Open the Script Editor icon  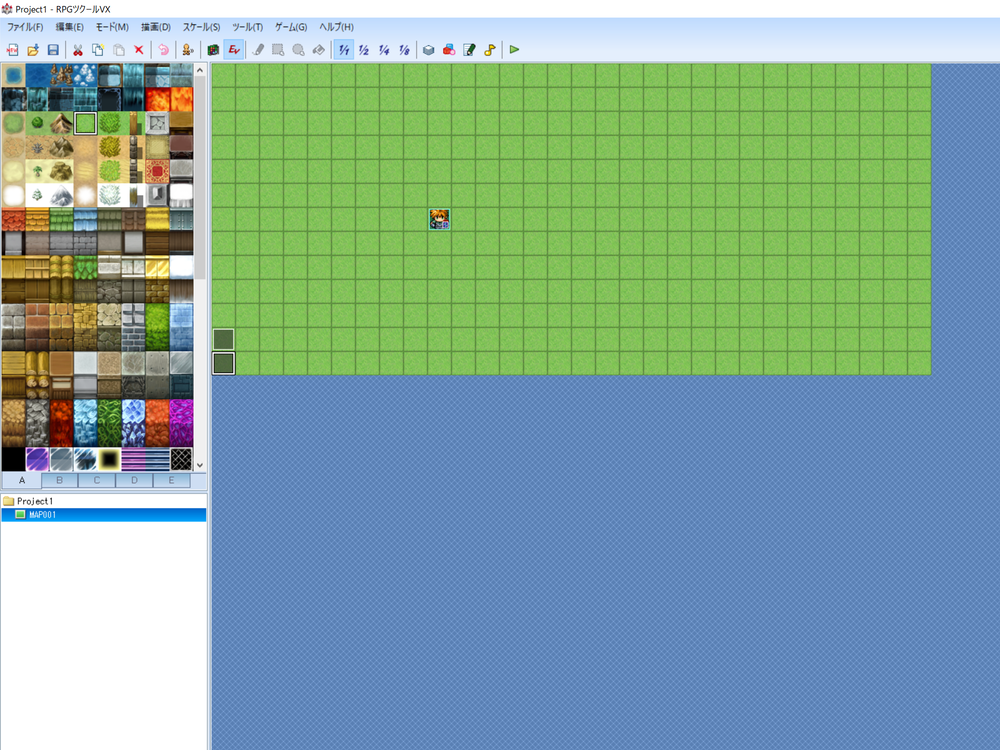[469, 50]
